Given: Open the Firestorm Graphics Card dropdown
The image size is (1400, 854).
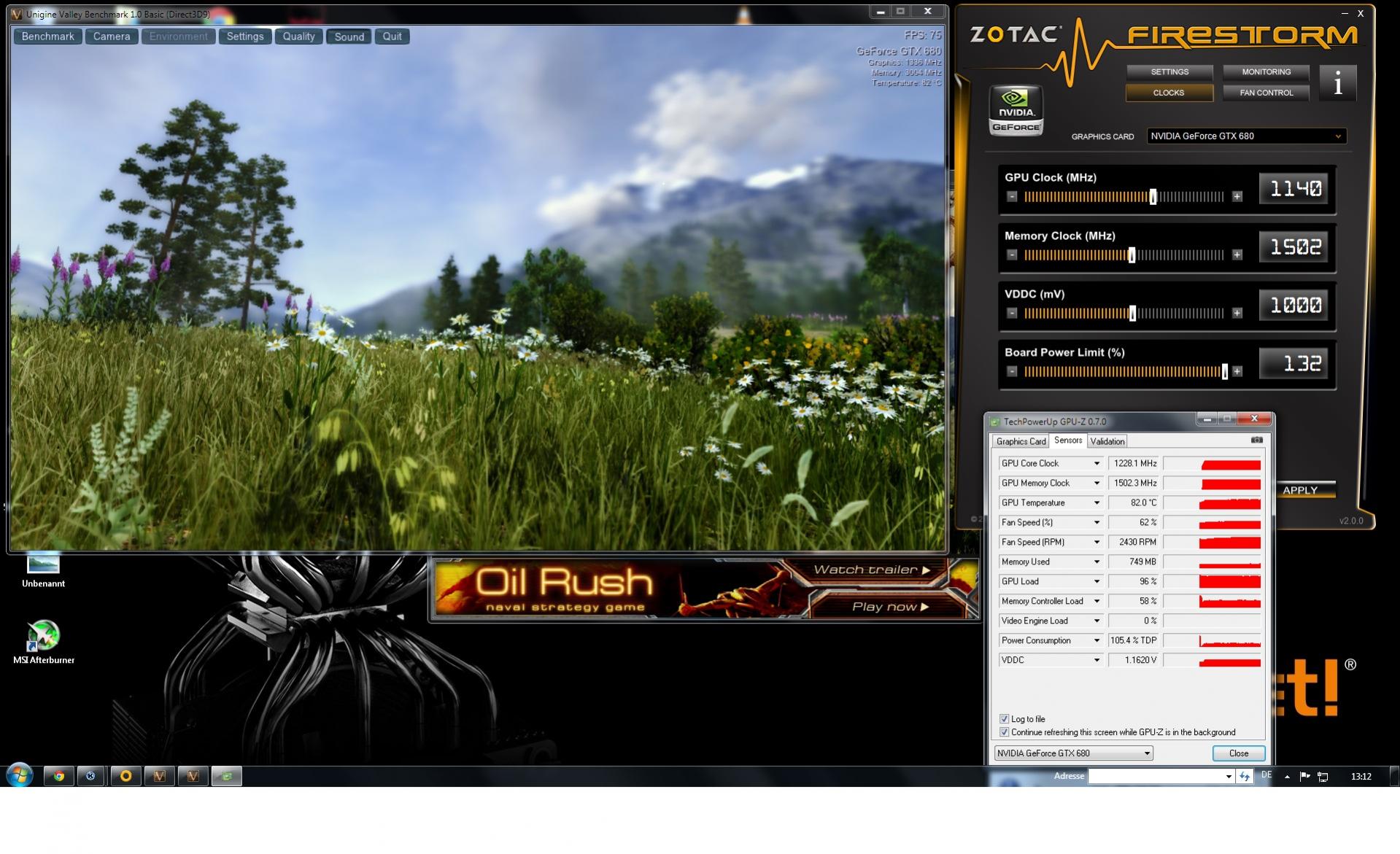Looking at the screenshot, I should tap(1246, 136).
